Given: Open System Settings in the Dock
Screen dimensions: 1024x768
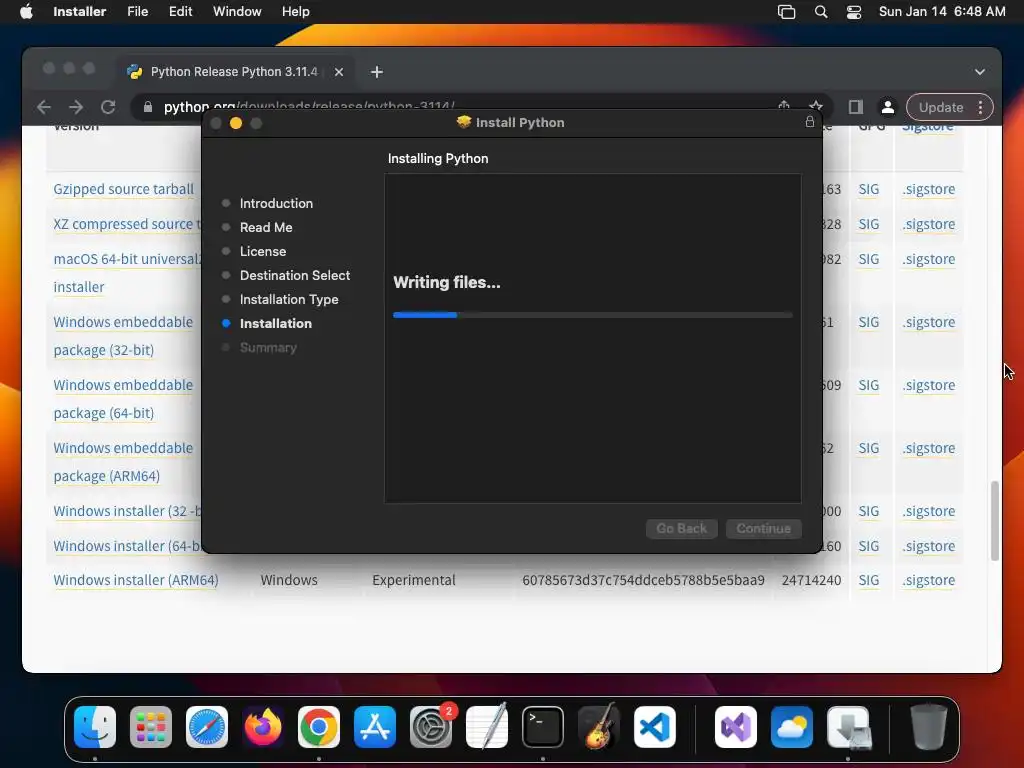Looking at the screenshot, I should (x=431, y=727).
